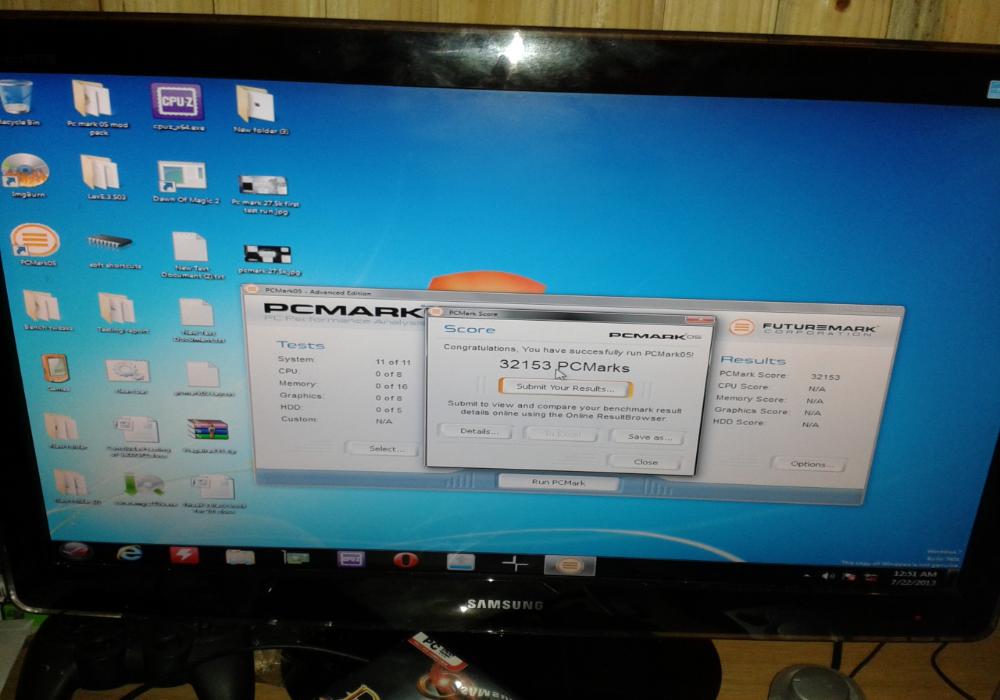
Task: Click the 32153 PCMarks score text
Action: click(x=564, y=365)
